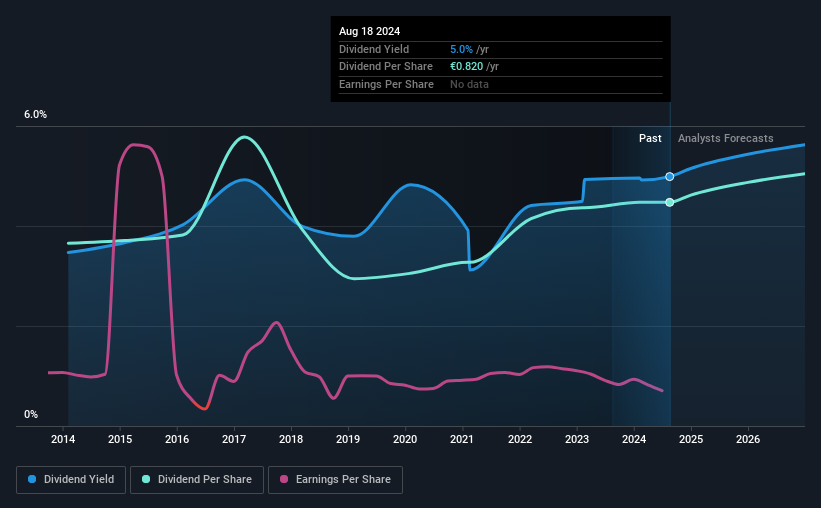Click the Analysts Forecasts label
The image size is (821, 508).
pos(726,138)
